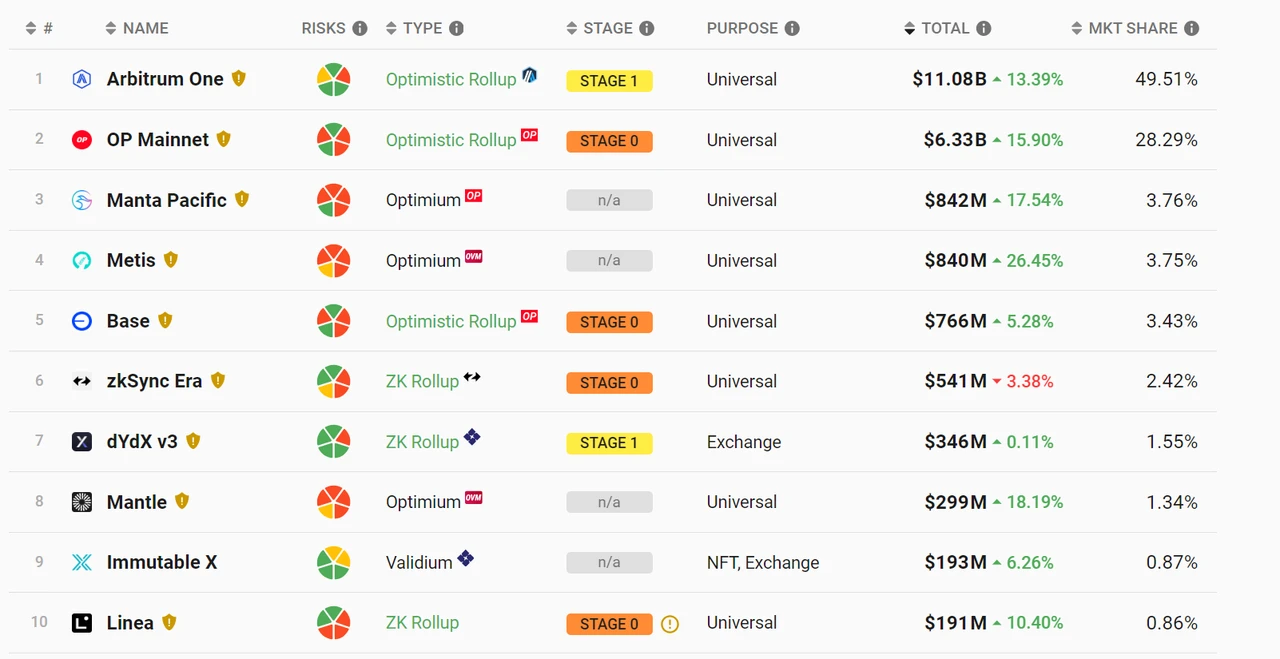This screenshot has height=659, width=1280.
Task: Sort the table by TOTAL column
Action: 937,28
